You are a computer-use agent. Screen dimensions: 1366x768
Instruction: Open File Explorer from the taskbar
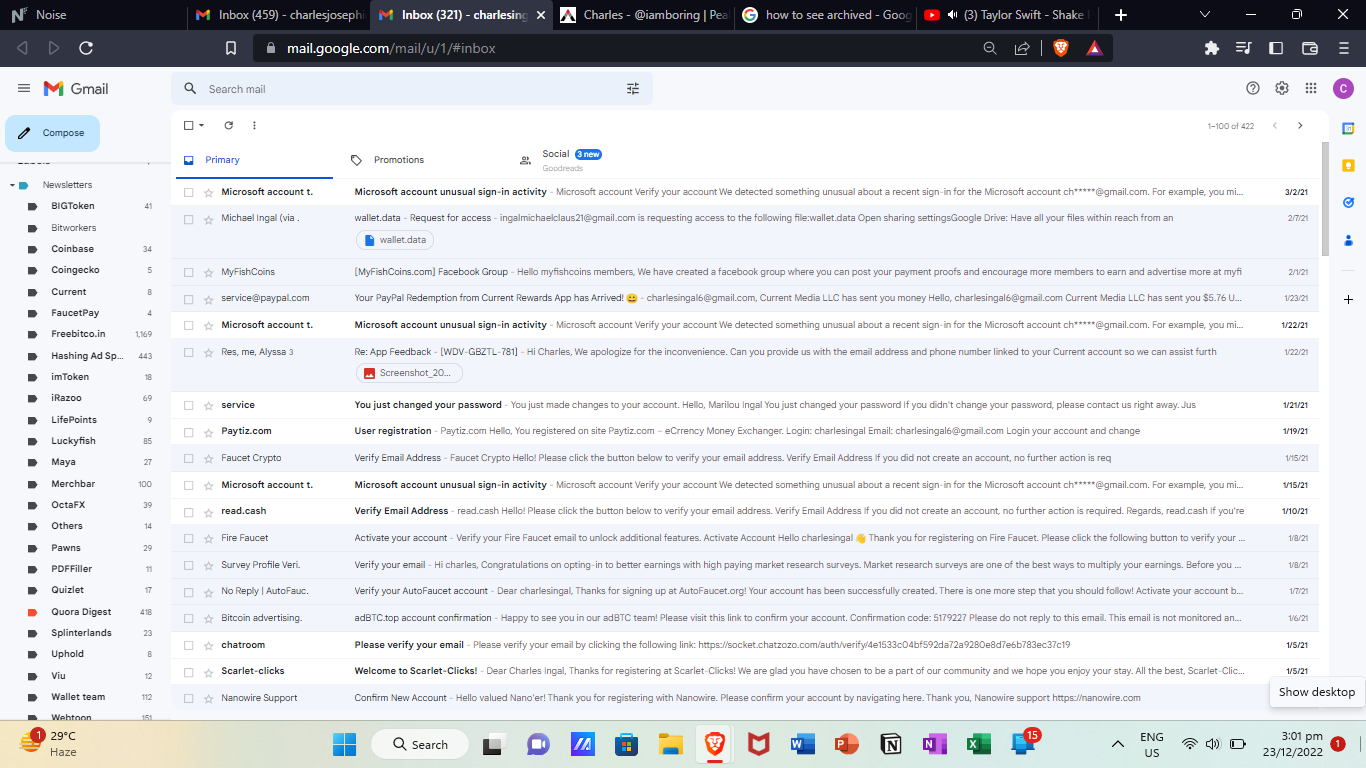click(670, 744)
